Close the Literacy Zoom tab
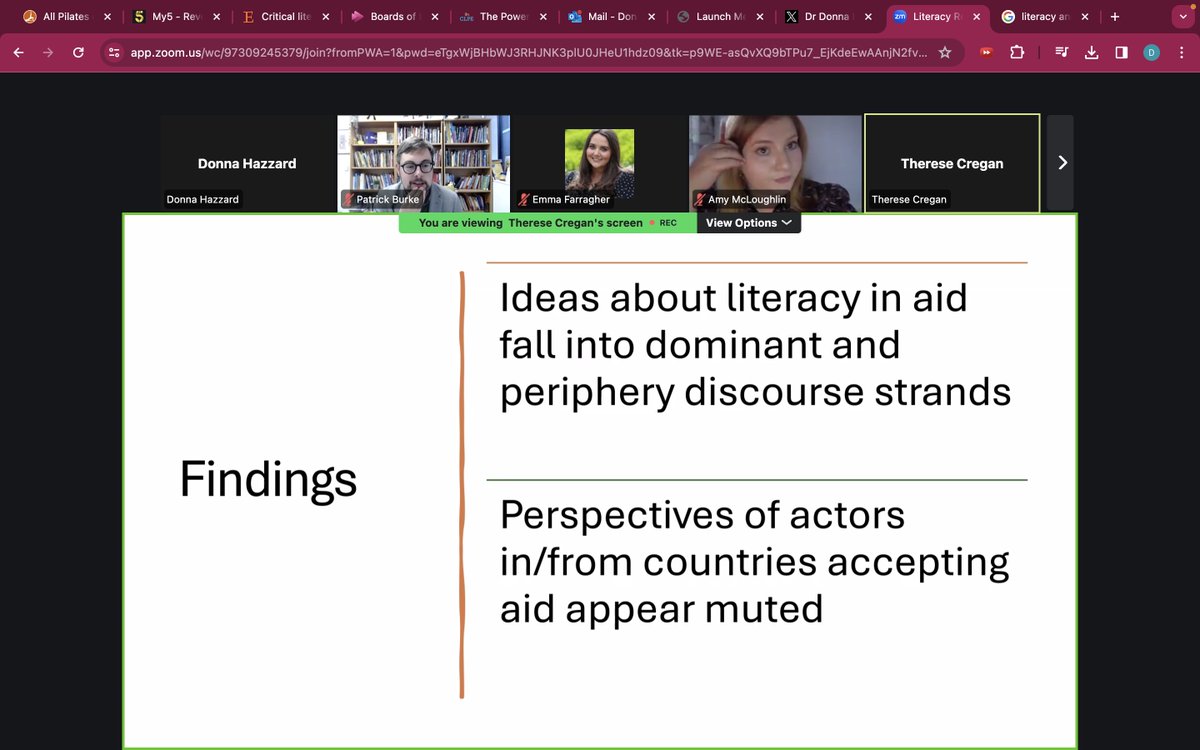Viewport: 1200px width, 750px height. [x=977, y=16]
